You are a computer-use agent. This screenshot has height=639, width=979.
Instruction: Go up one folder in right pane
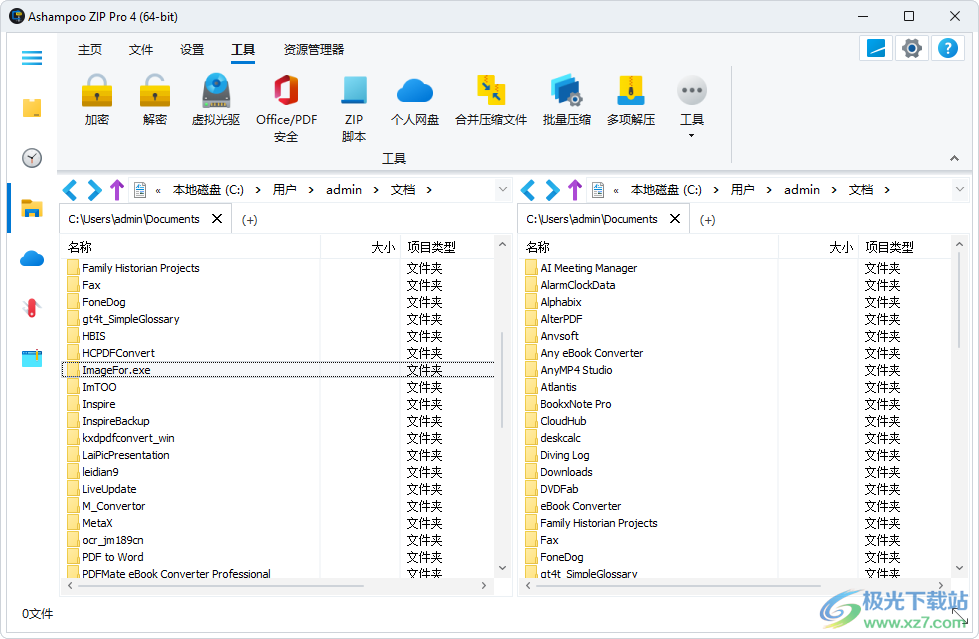point(575,190)
